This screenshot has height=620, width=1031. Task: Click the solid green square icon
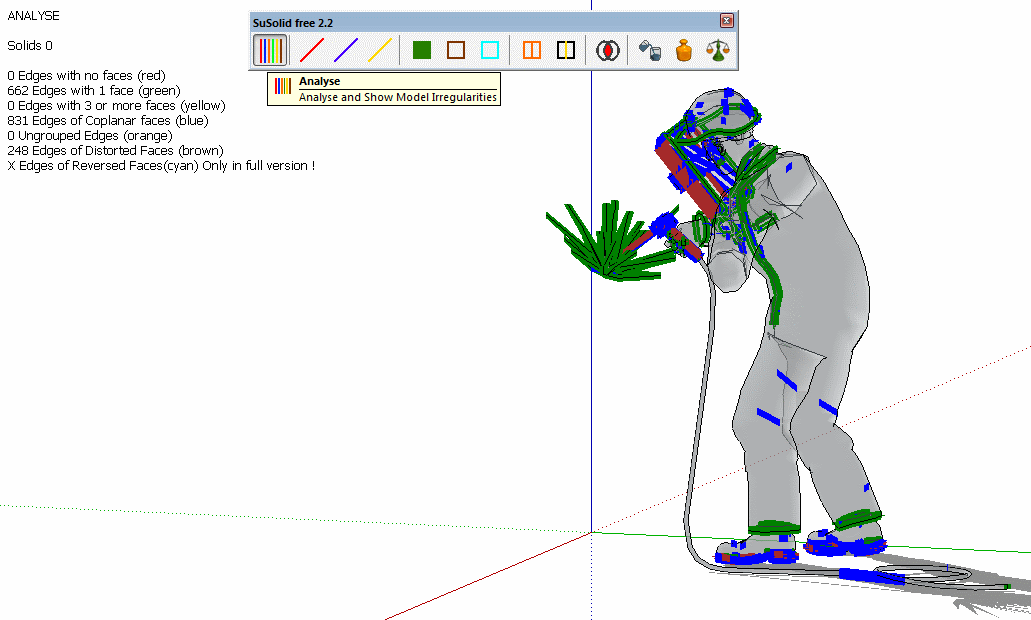422,50
